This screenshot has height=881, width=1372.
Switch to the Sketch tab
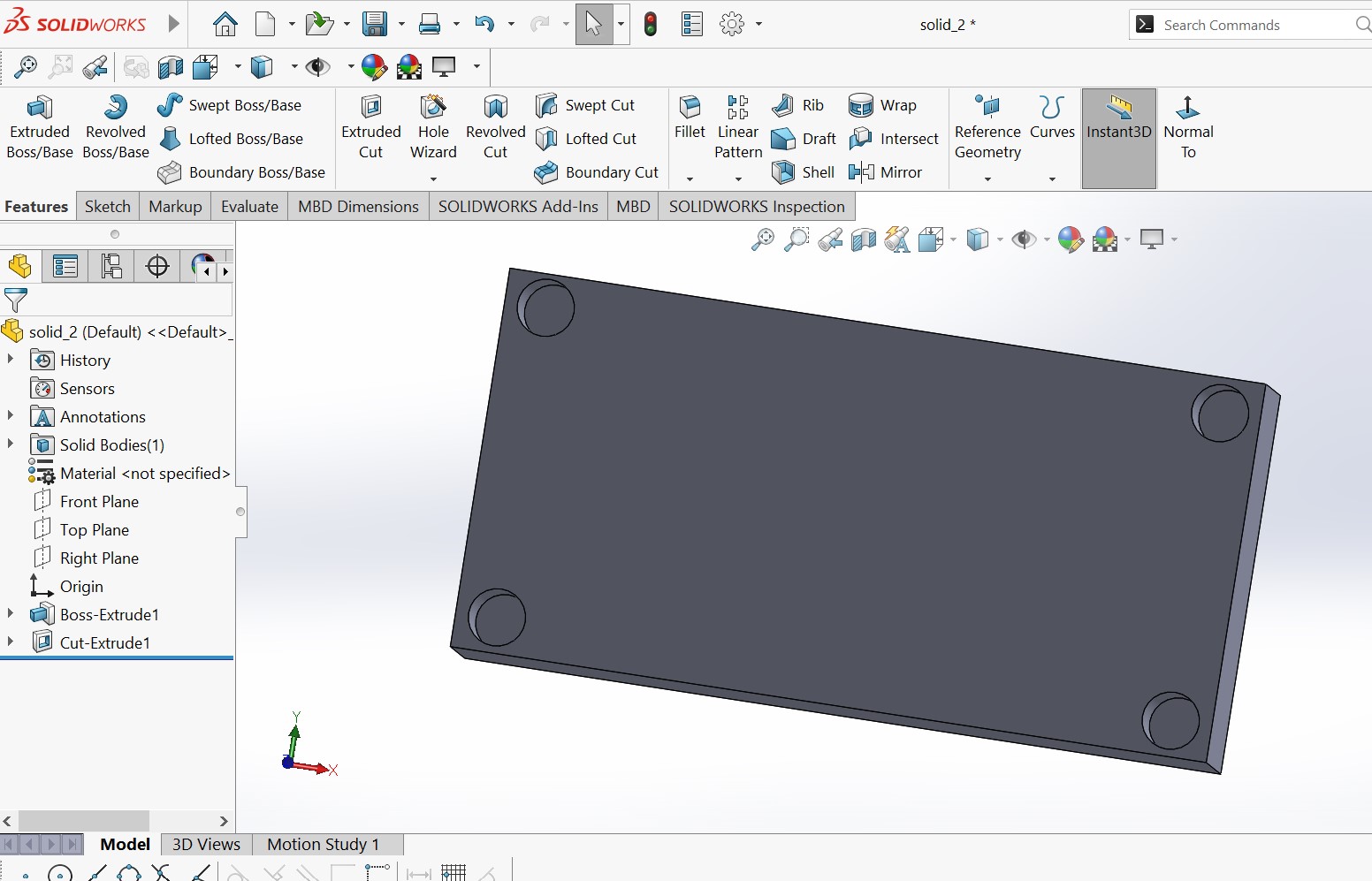[x=108, y=206]
